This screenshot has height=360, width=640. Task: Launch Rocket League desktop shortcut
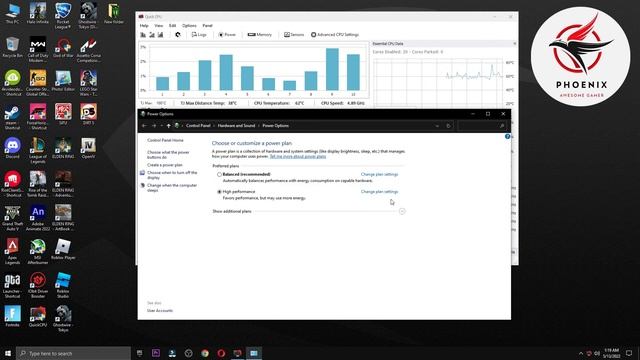pyautogui.click(x=63, y=16)
